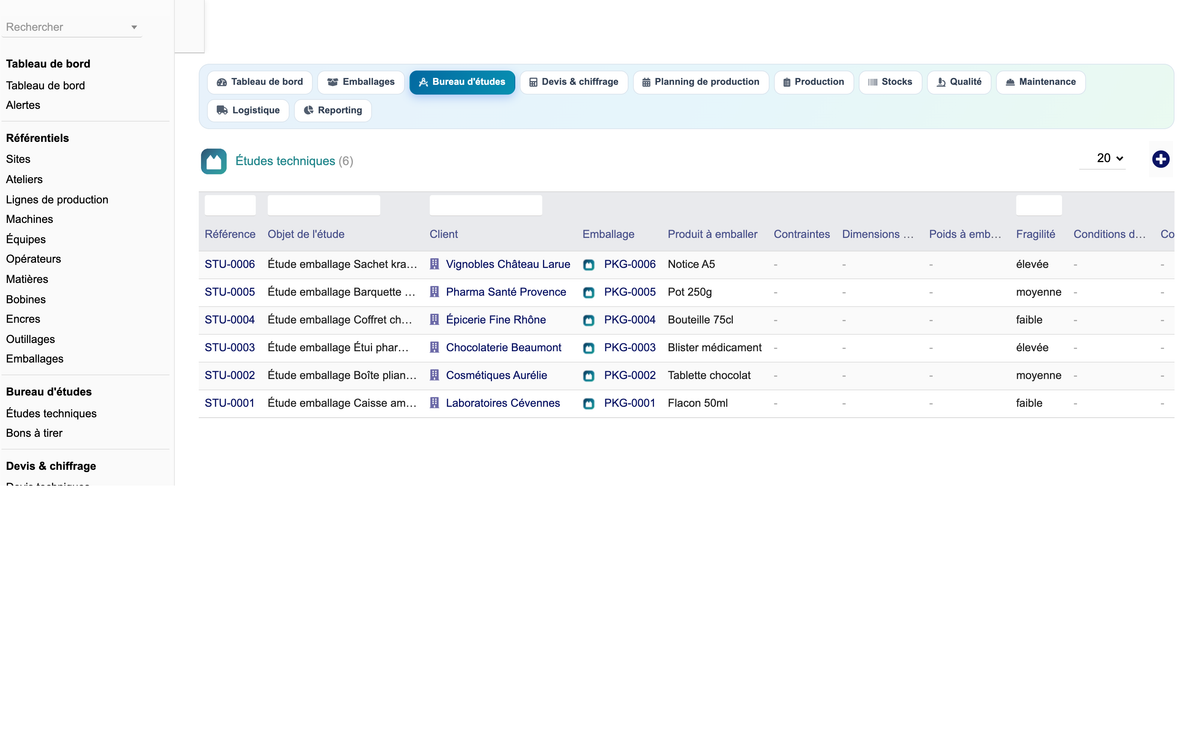Open the page size dropdown showing 20
1200x743 pixels.
click(1103, 158)
